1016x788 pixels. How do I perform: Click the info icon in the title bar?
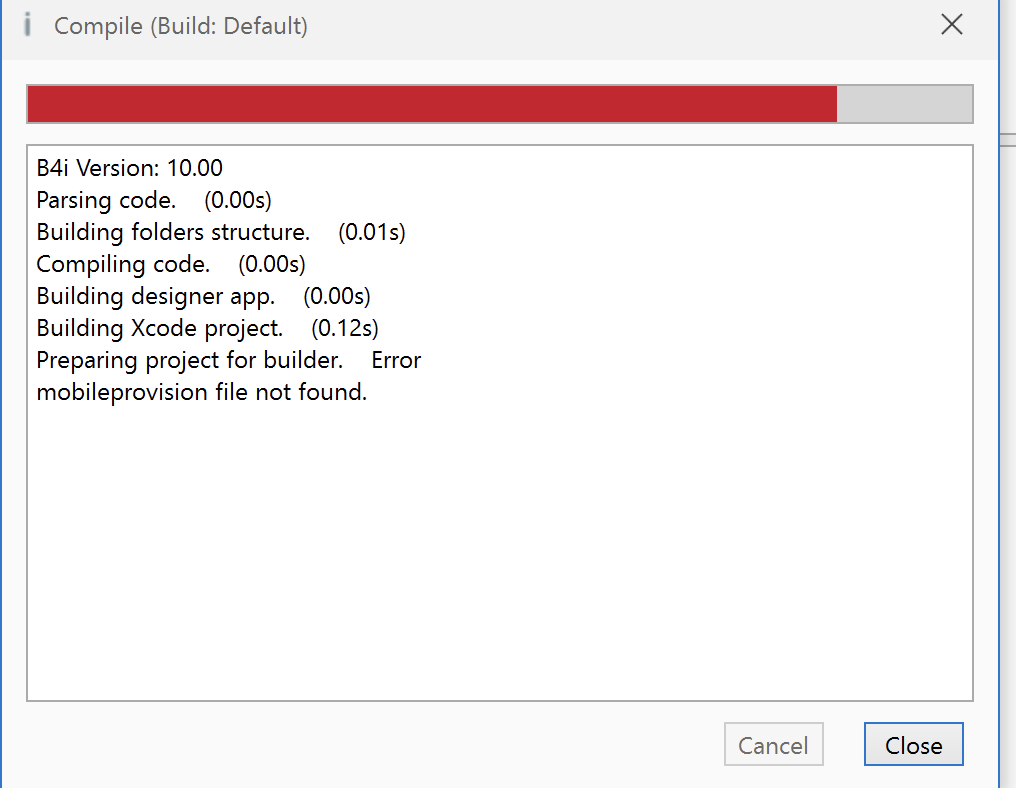(x=26, y=25)
